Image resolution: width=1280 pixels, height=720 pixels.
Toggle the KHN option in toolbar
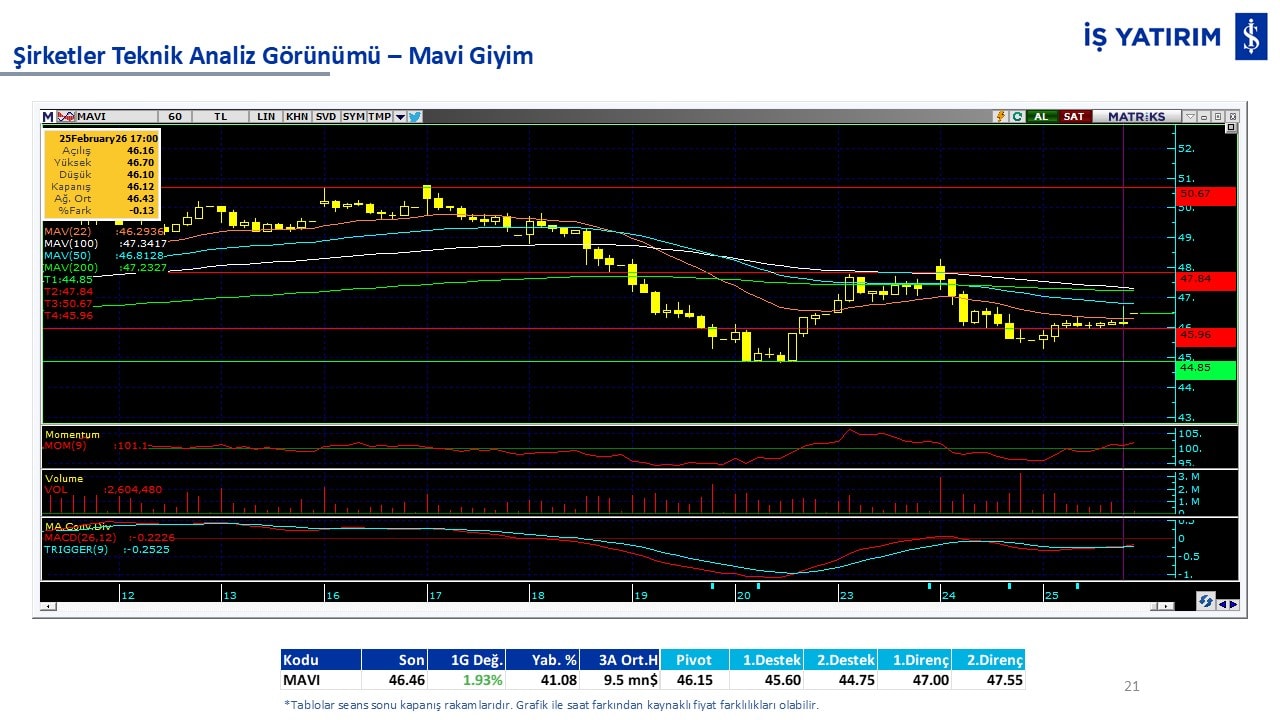[297, 117]
